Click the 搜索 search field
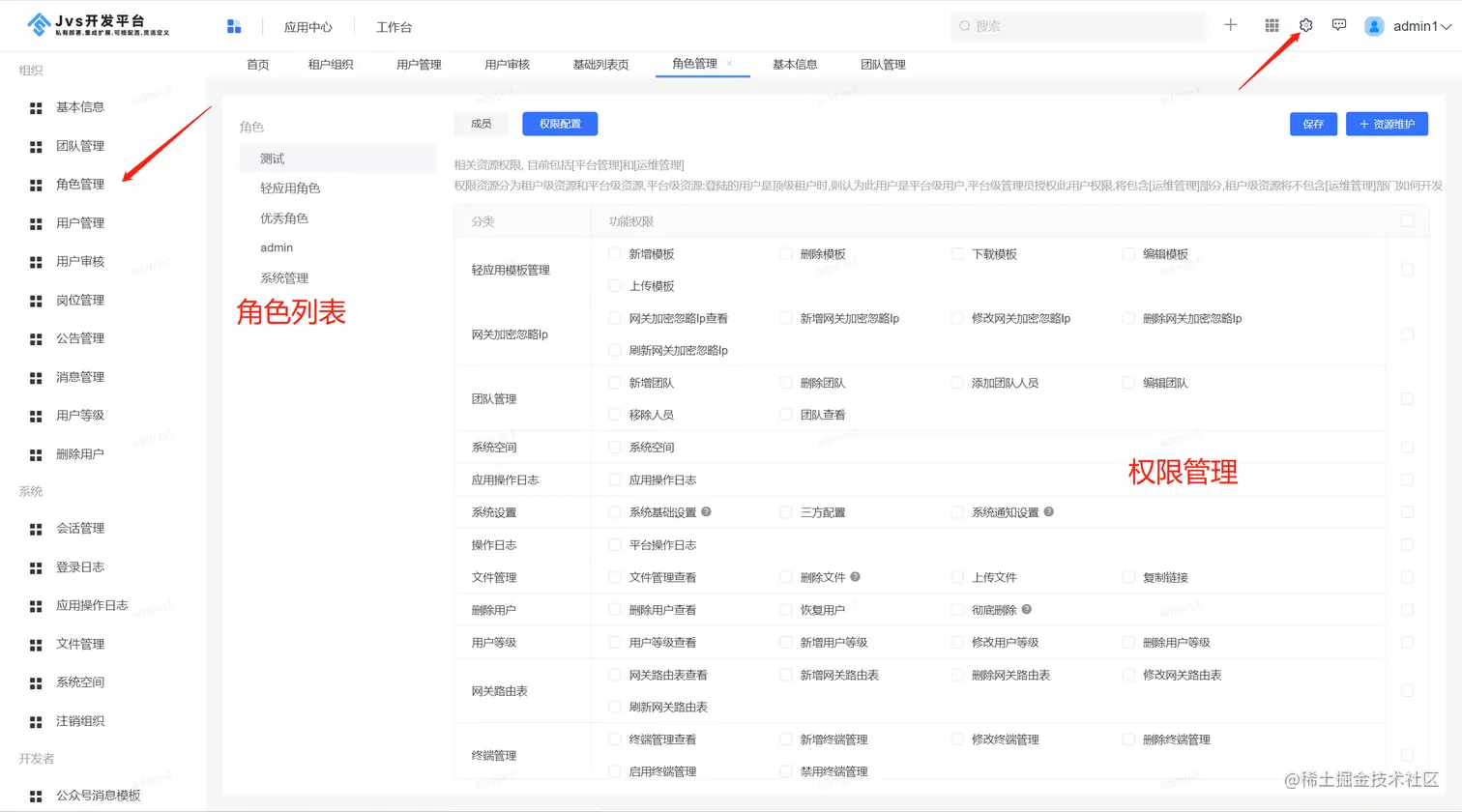 (x=1078, y=26)
